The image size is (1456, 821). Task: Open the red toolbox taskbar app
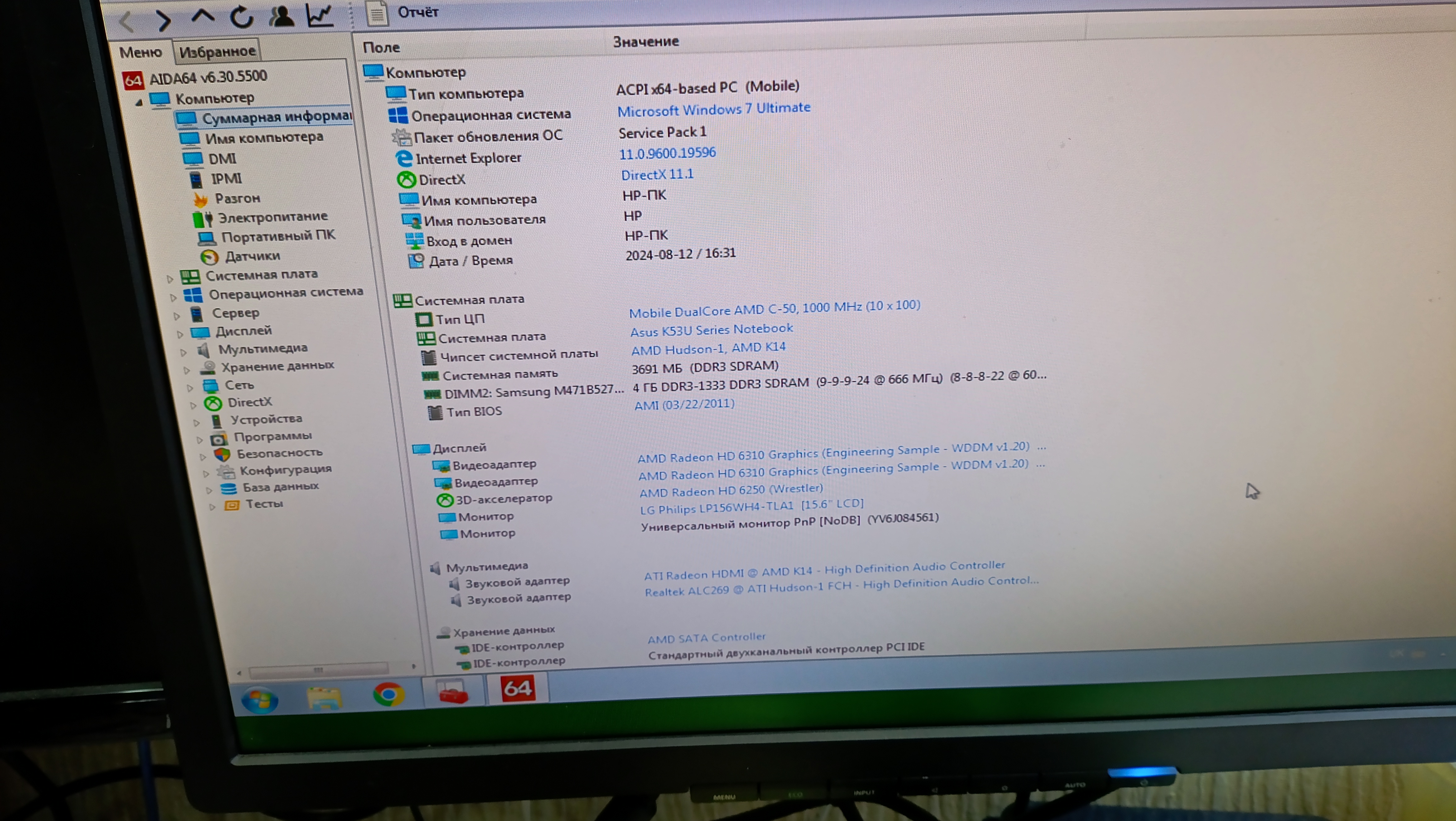(453, 692)
